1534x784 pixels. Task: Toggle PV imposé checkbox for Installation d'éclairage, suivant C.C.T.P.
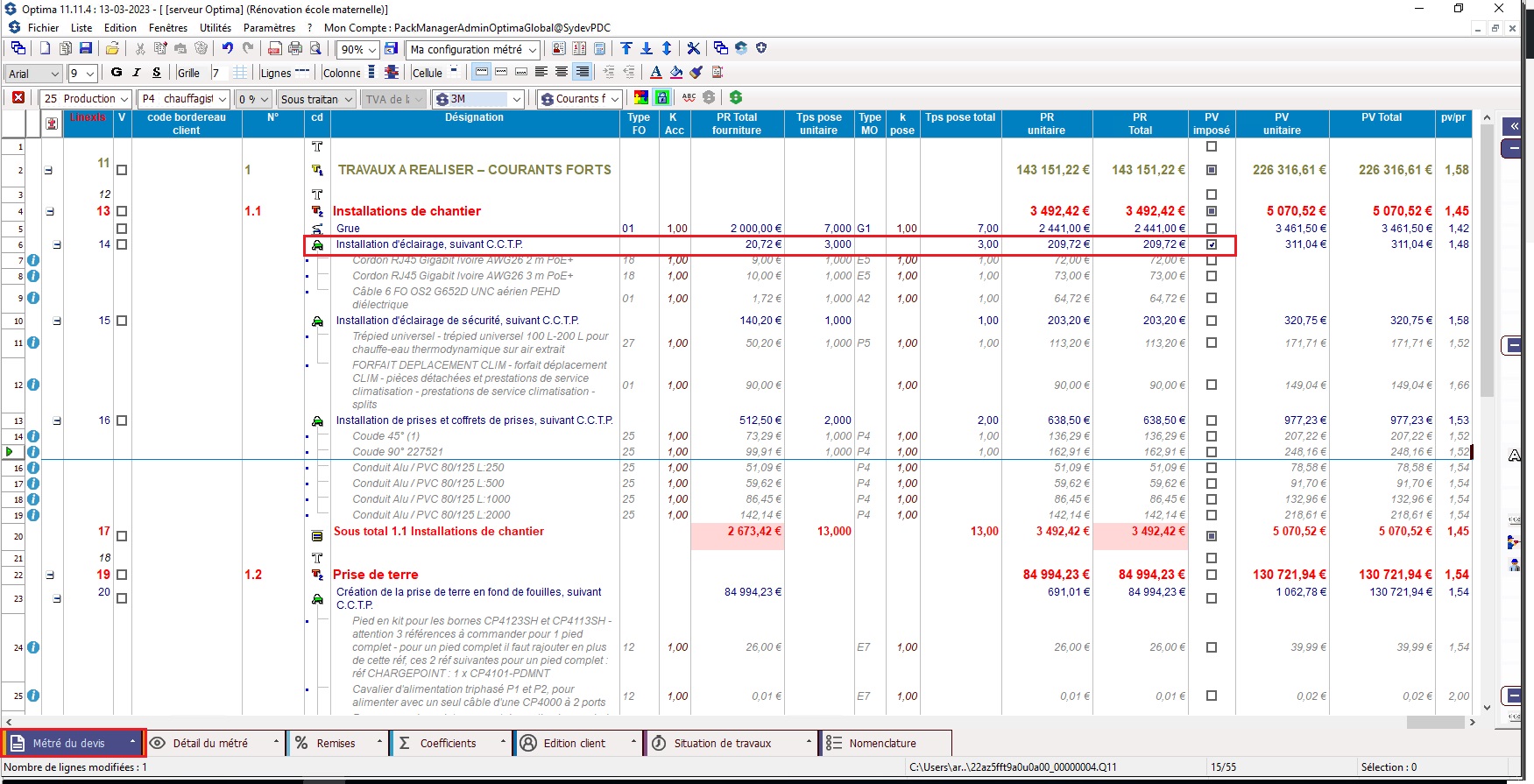pyautogui.click(x=1212, y=244)
